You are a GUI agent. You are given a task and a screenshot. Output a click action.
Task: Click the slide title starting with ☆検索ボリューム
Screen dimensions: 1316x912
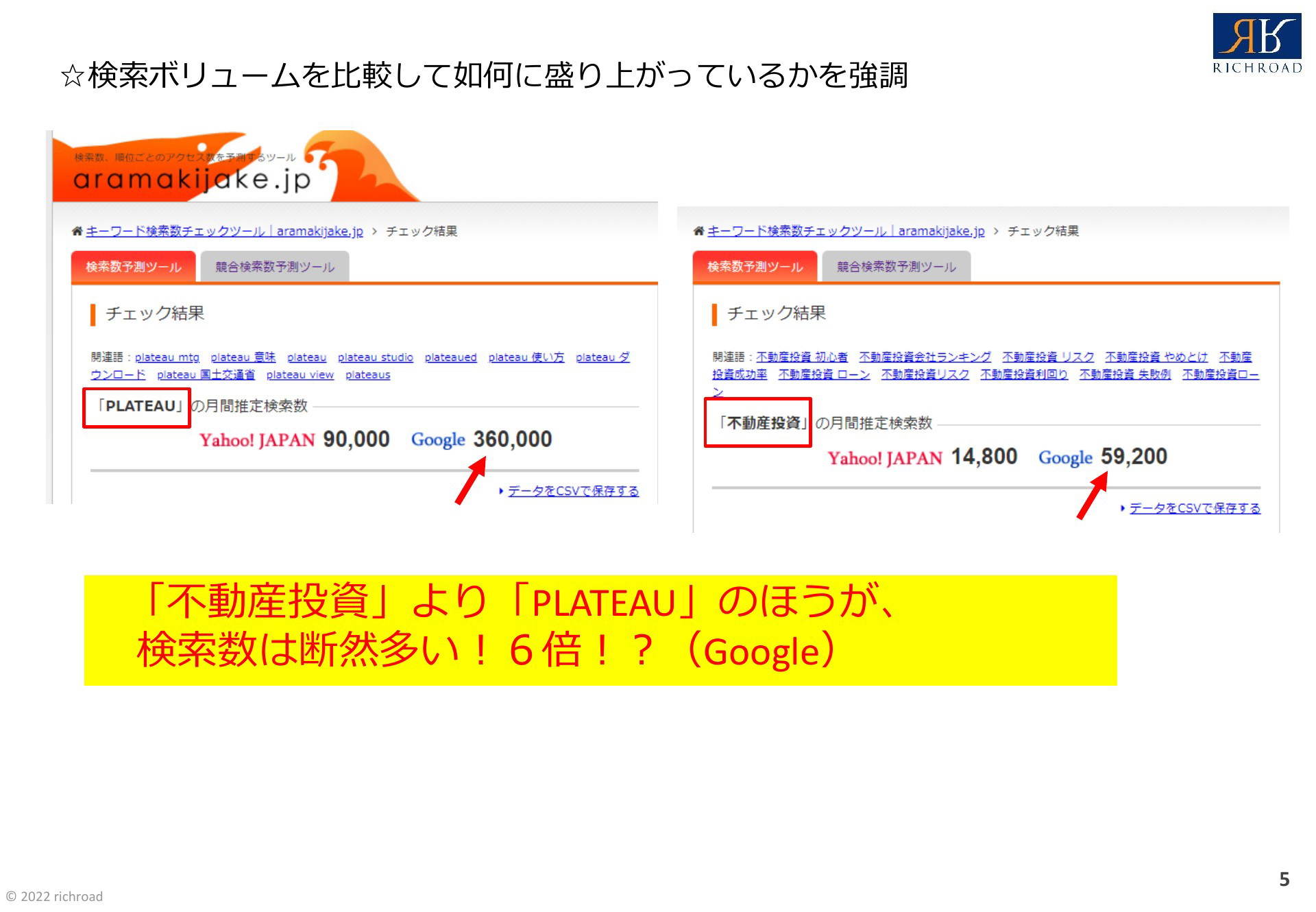point(484,75)
